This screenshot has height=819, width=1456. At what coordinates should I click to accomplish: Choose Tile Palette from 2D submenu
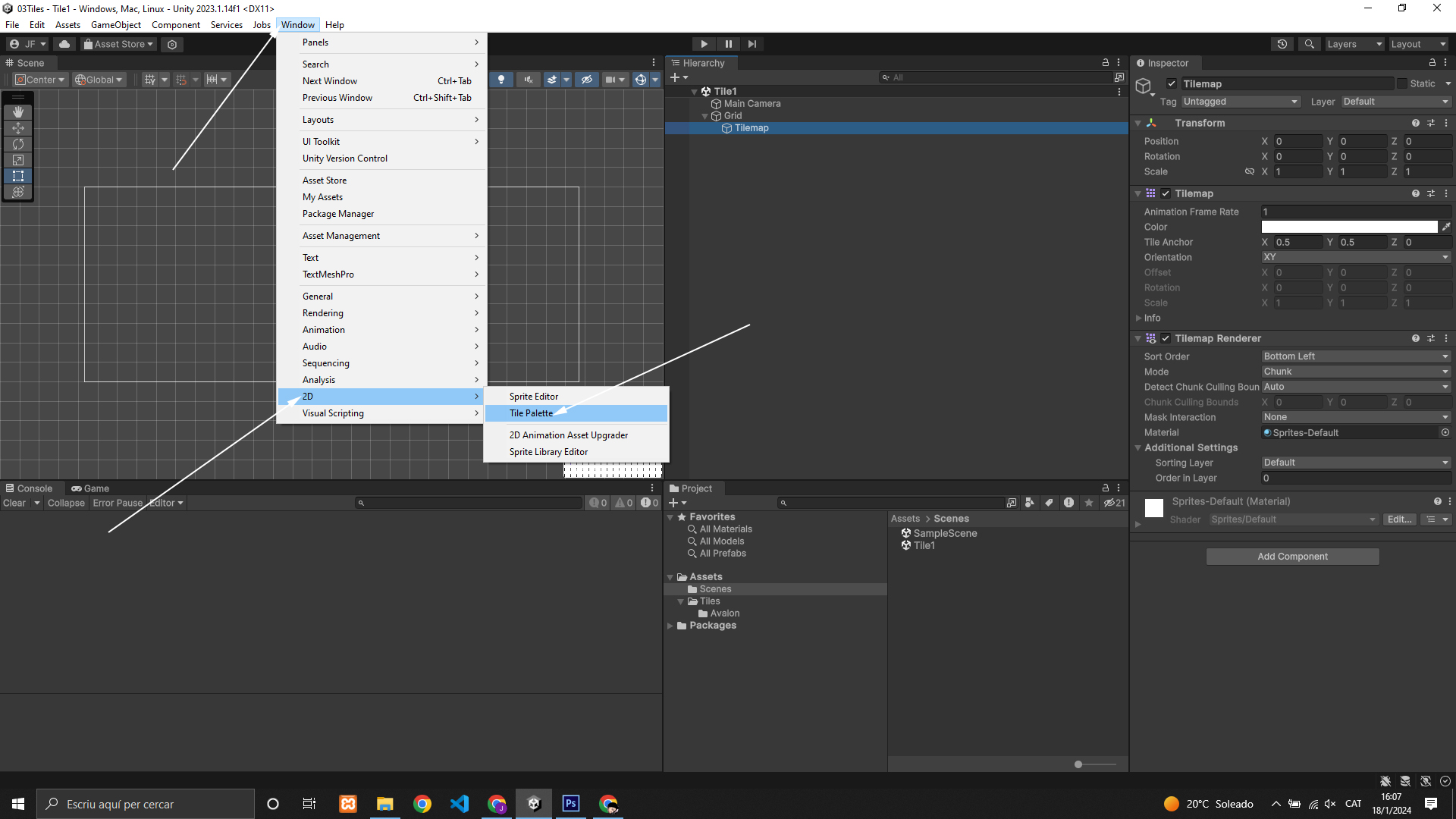click(x=531, y=413)
